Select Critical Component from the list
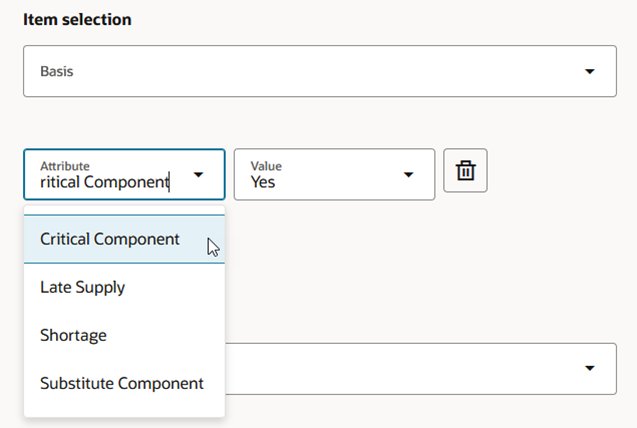Viewport: 637px width, 428px height. 110,239
